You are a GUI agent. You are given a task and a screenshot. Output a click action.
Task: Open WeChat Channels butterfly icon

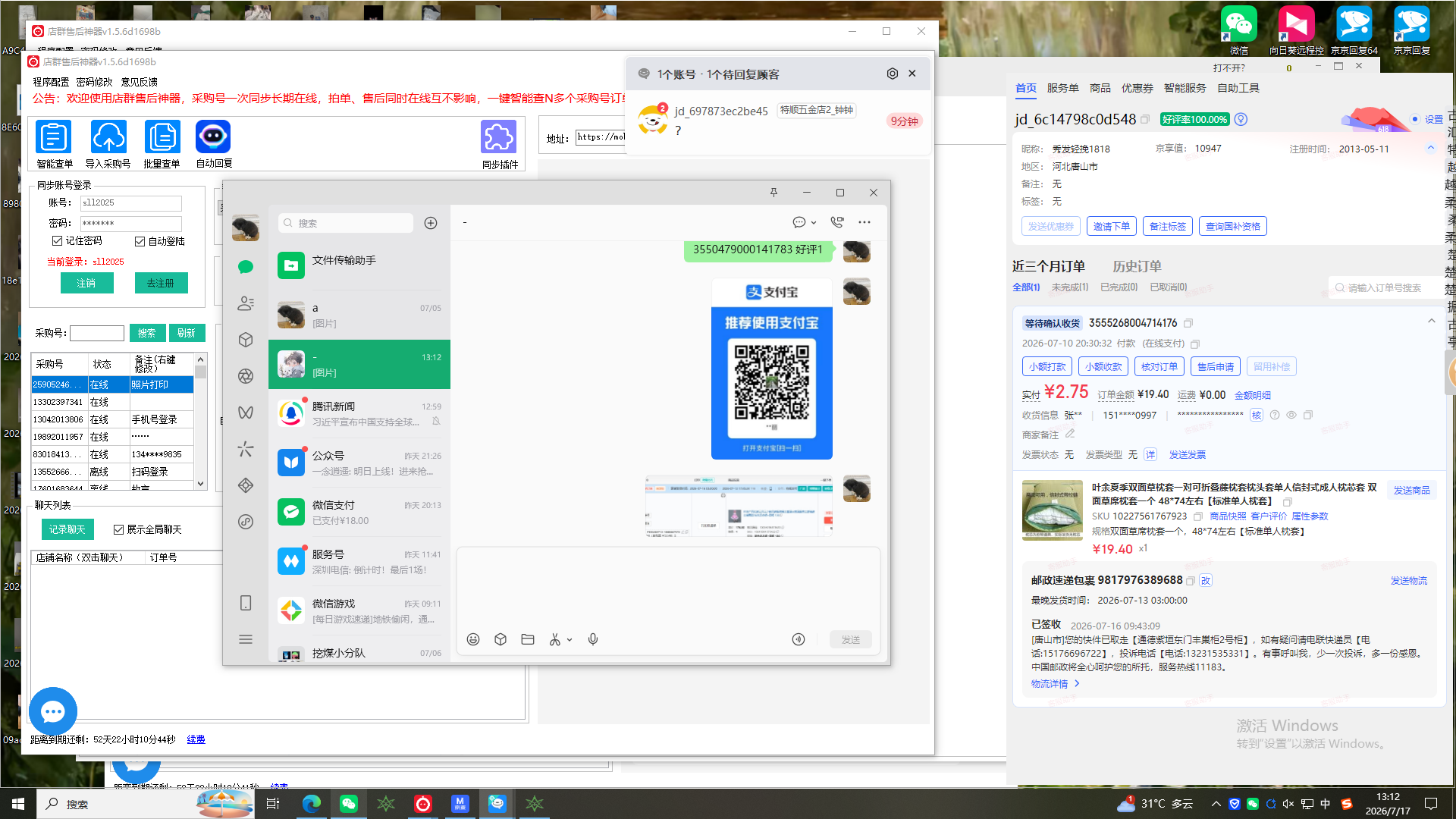click(x=246, y=413)
